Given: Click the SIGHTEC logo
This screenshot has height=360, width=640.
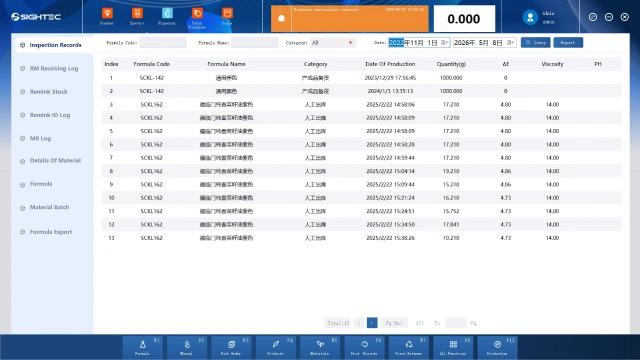Looking at the screenshot, I should click(36, 17).
